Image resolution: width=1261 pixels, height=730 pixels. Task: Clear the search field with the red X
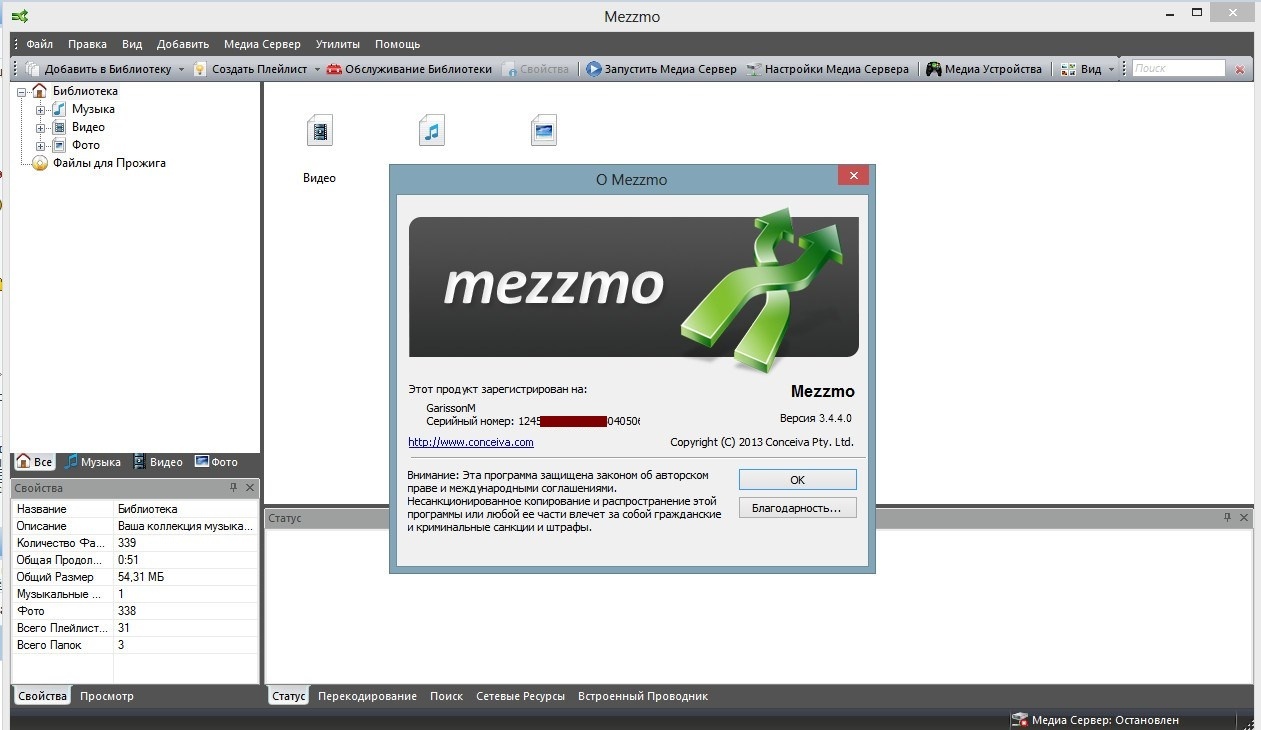tap(1240, 69)
